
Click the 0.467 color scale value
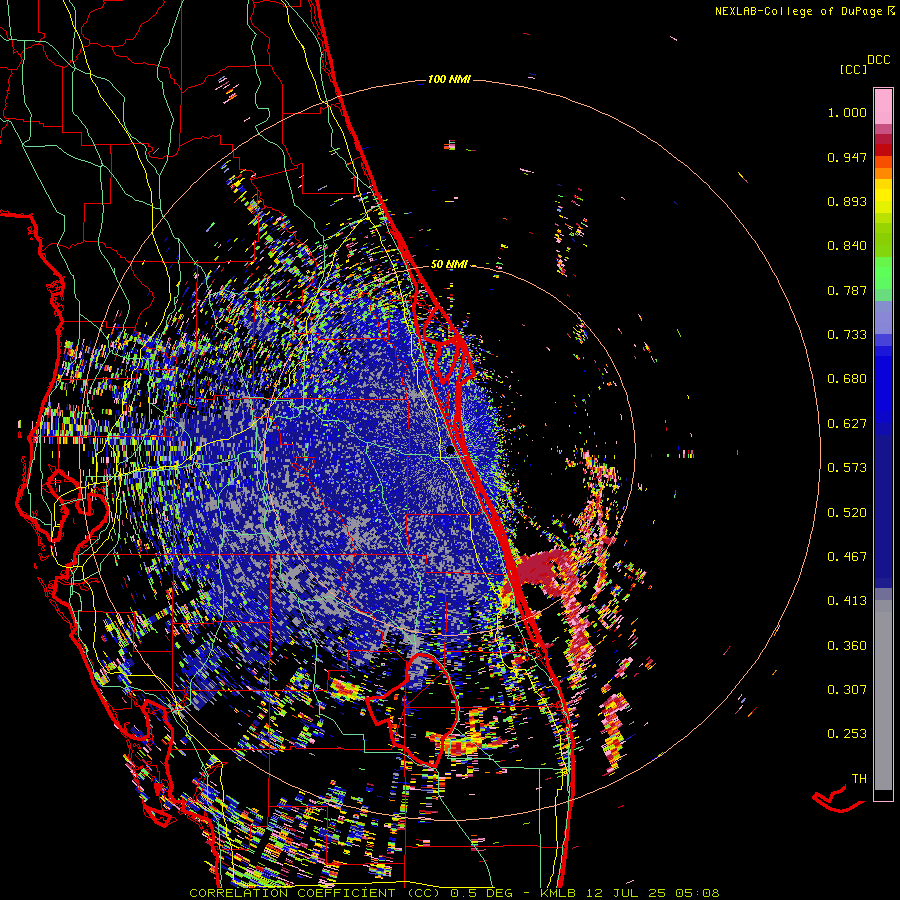847,557
